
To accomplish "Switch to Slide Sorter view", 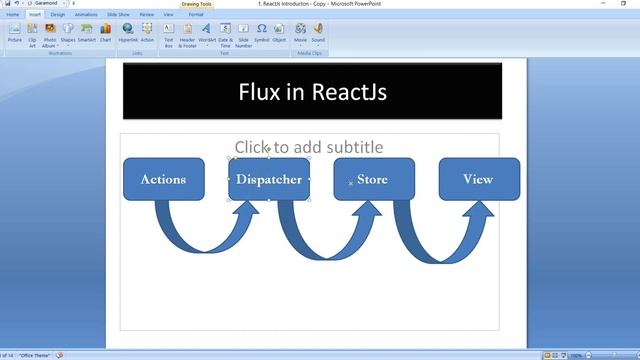I will pos(555,356).
